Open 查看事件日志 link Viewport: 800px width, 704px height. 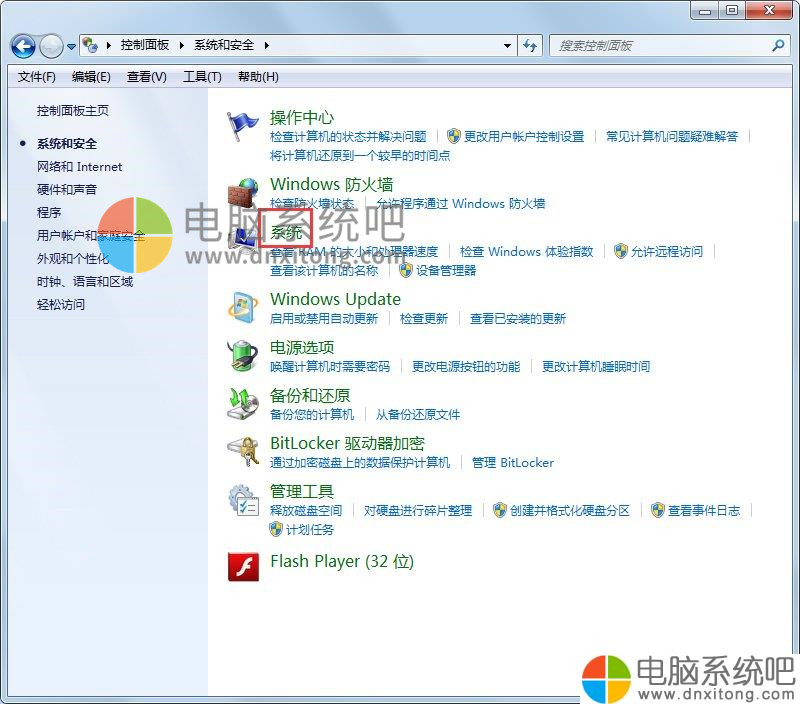click(x=704, y=511)
